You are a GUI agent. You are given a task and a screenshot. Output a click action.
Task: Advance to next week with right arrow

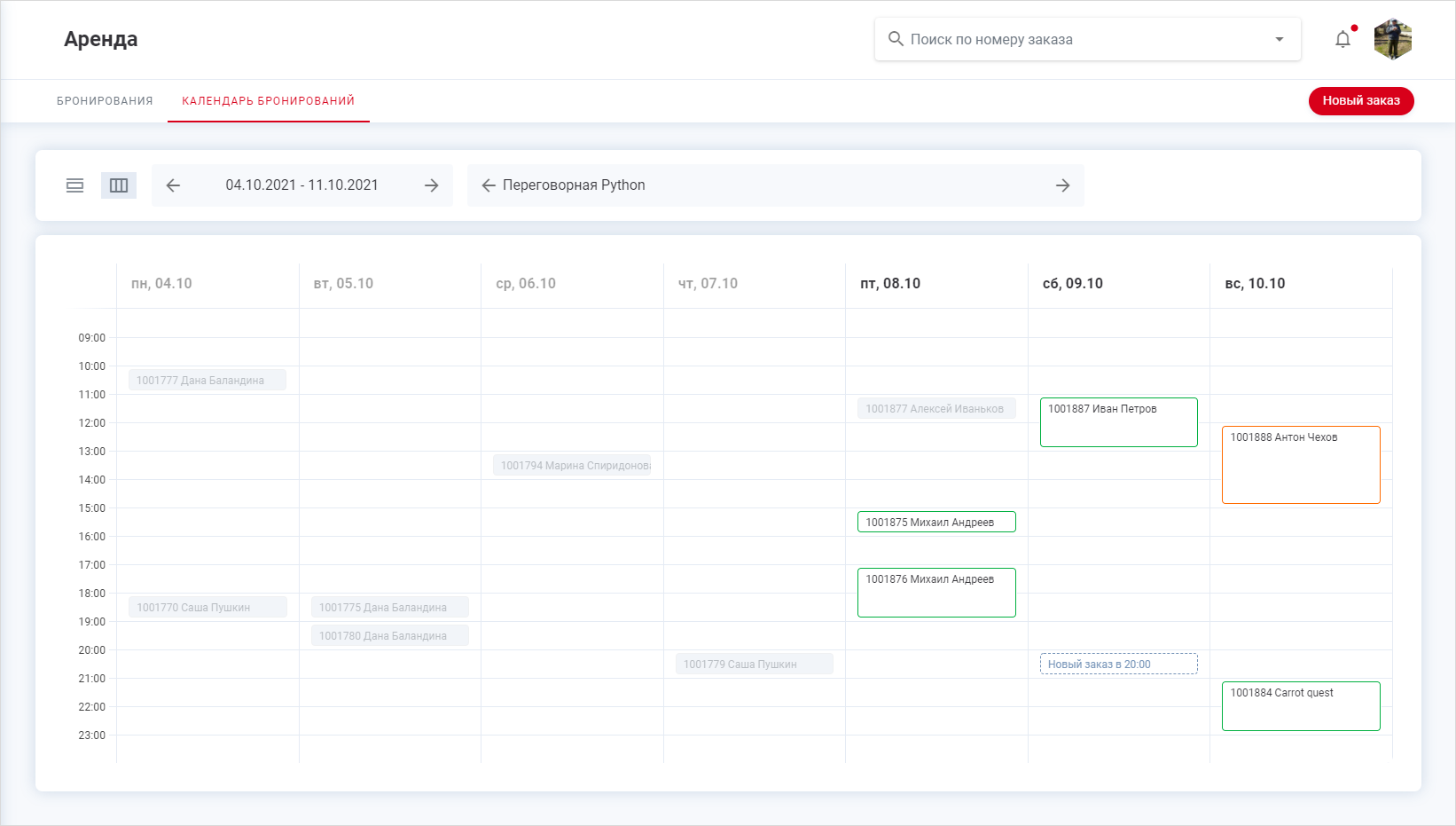coord(432,185)
